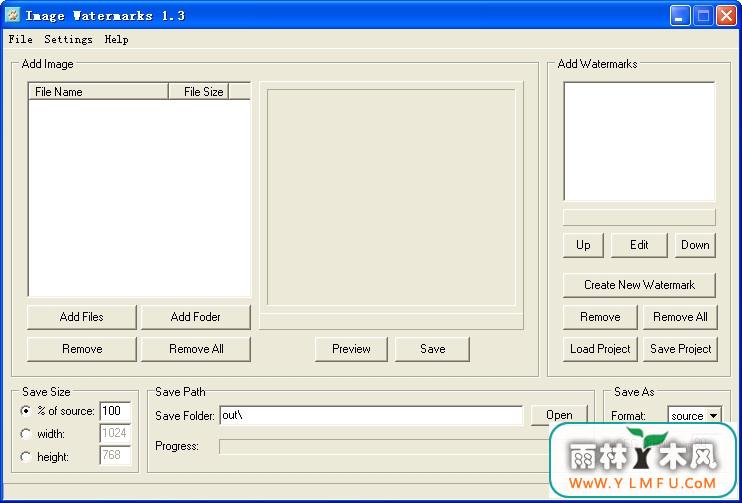Click the % of source value field
The height and width of the screenshot is (503, 742).
(115, 411)
